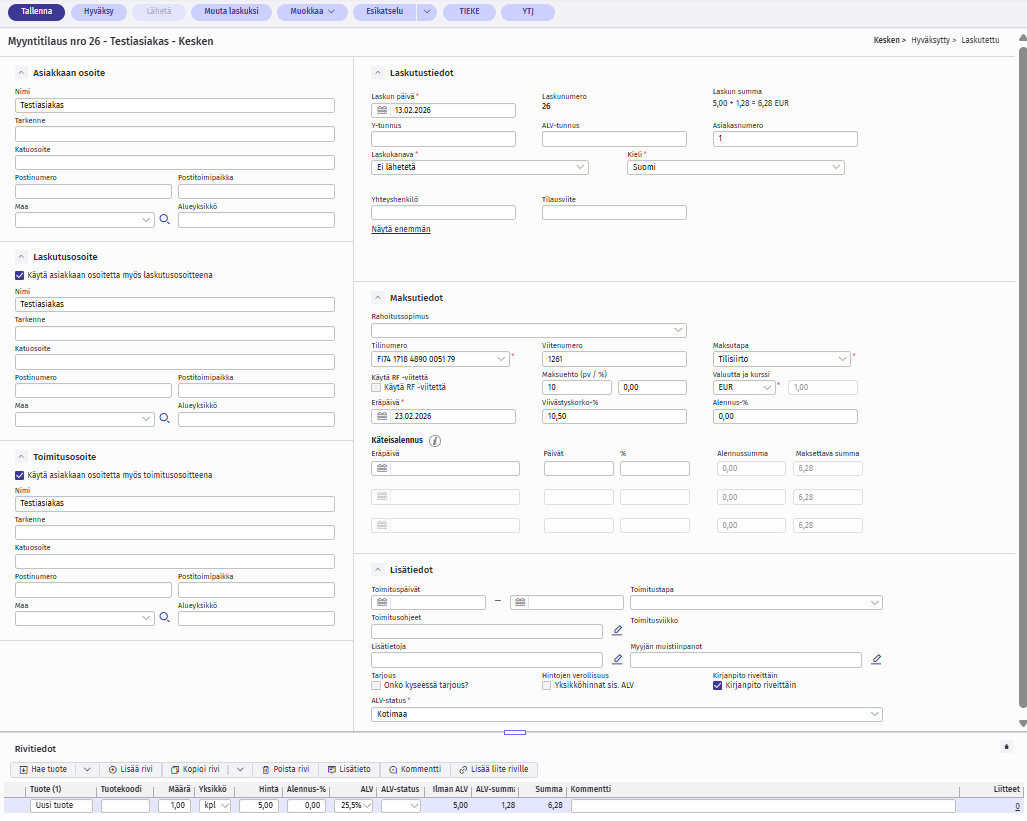Enable the Onko kyseessä tarjous checkbox
Screen dimensions: 1027x821
pos(377,686)
